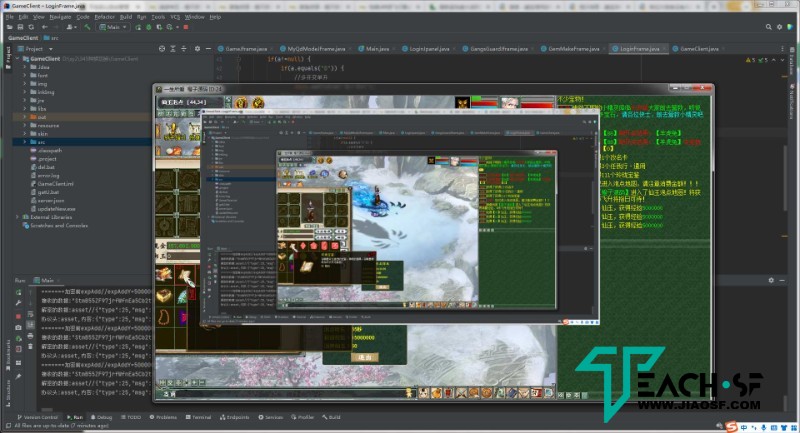The height and width of the screenshot is (433, 800).
Task: Open Run panel settings gear
Action: coord(771,281)
